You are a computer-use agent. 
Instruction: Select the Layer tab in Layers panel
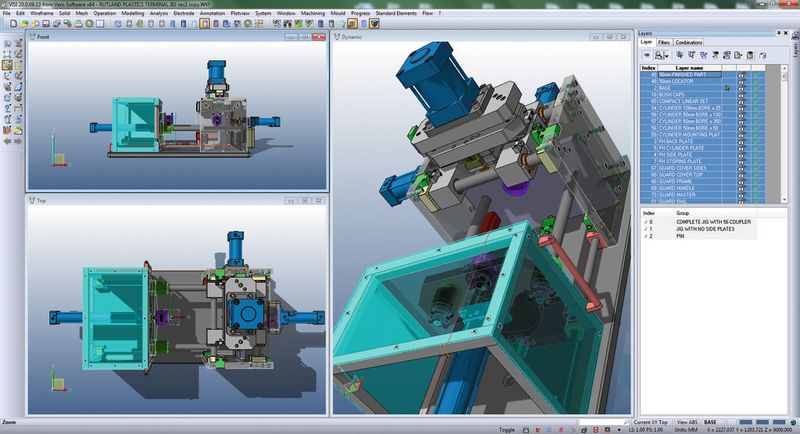coord(646,42)
